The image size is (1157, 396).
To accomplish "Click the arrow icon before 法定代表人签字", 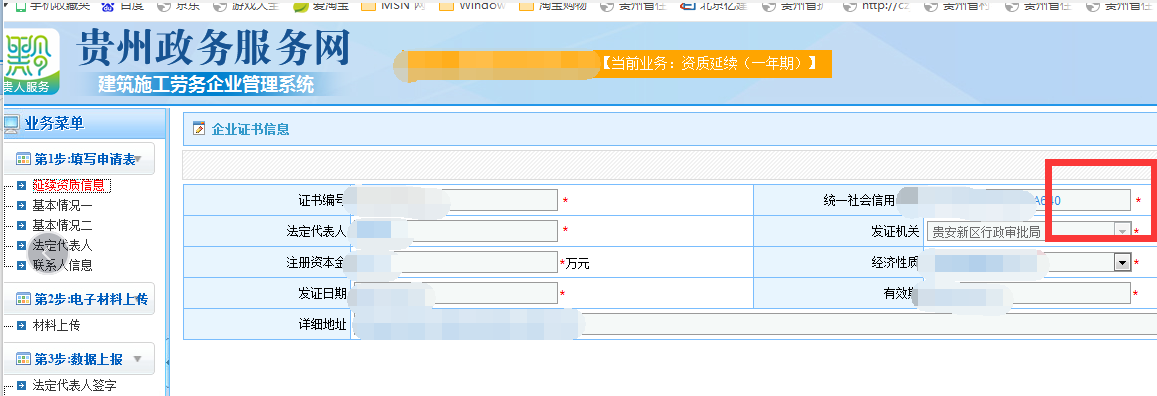I will point(21,385).
